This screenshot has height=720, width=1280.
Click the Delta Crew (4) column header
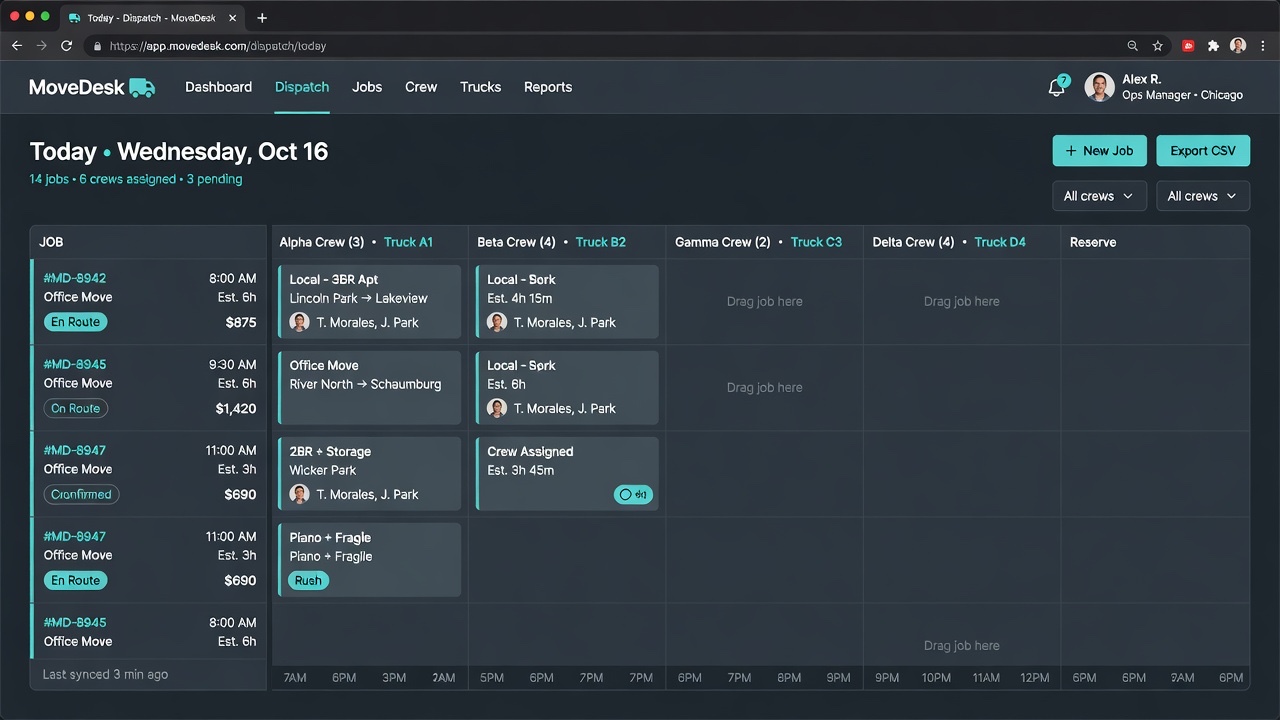[x=913, y=242]
